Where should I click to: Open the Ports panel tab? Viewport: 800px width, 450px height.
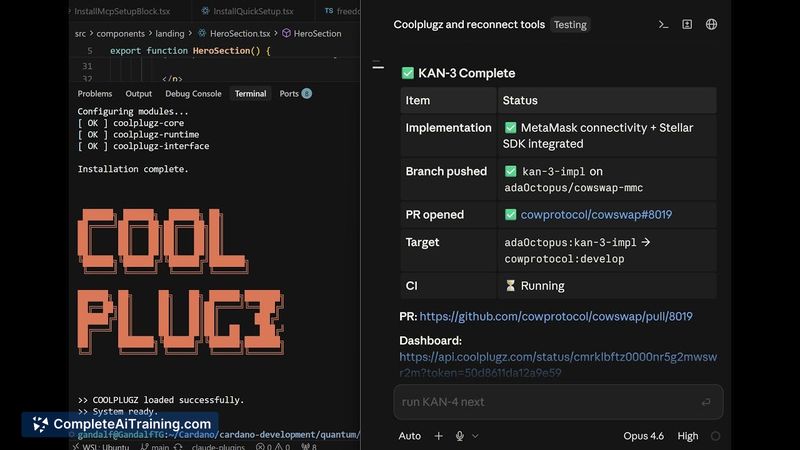(x=289, y=93)
